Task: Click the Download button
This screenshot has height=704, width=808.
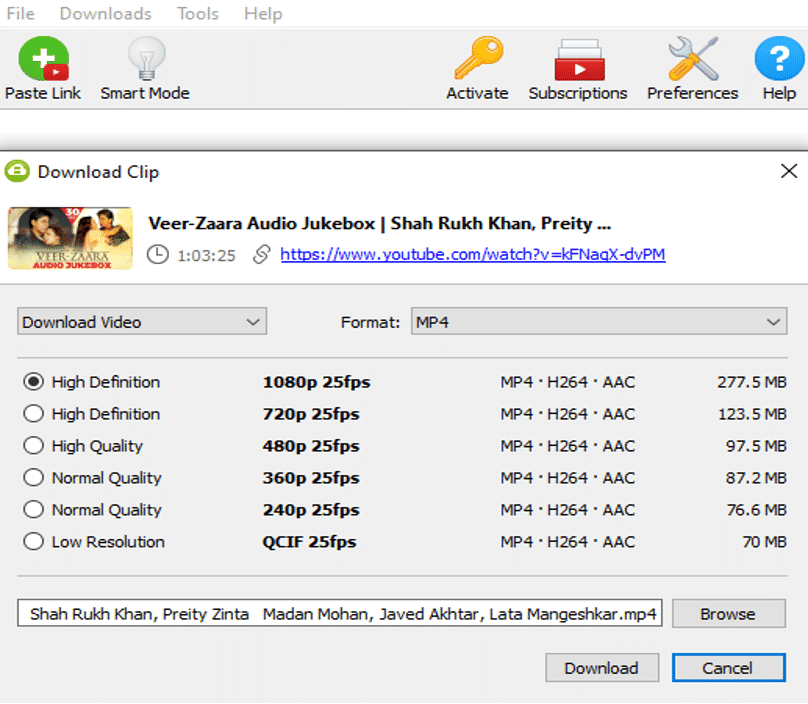Action: [x=602, y=667]
